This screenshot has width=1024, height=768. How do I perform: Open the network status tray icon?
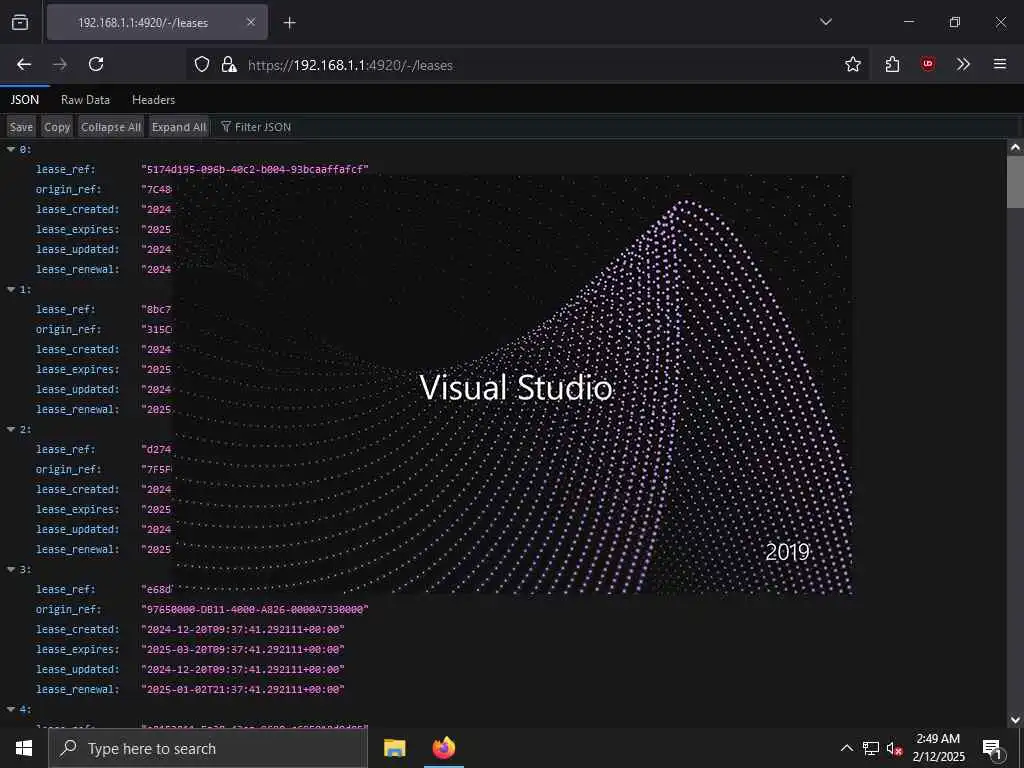871,748
